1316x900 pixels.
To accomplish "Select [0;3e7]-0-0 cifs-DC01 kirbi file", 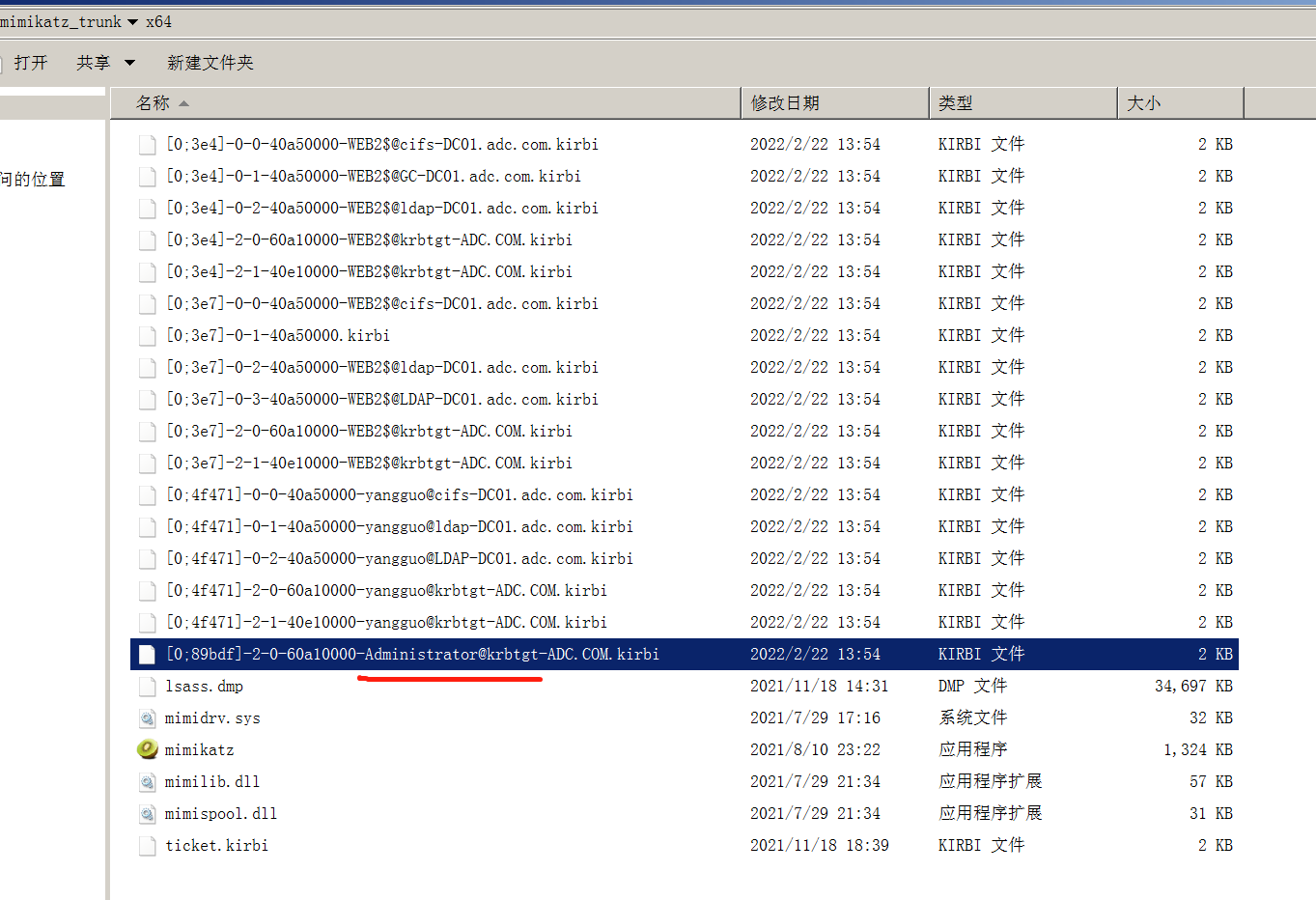I will (x=381, y=303).
